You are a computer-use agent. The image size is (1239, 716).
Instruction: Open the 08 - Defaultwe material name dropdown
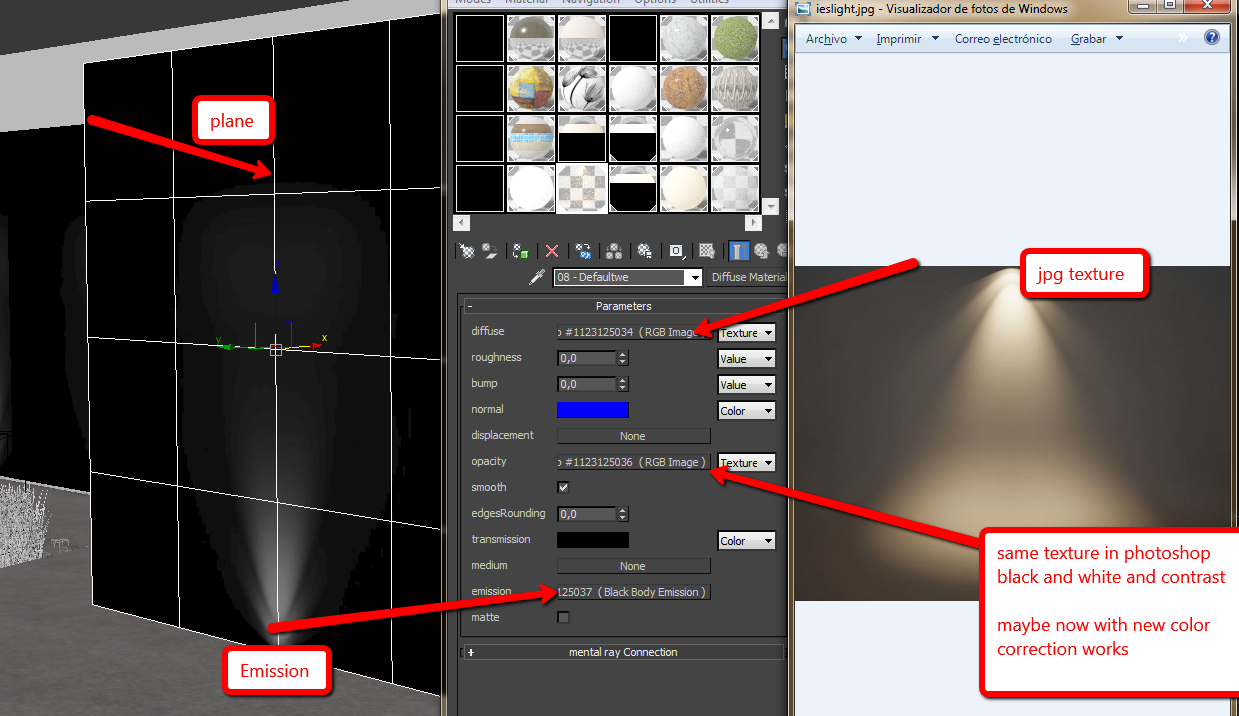click(694, 277)
